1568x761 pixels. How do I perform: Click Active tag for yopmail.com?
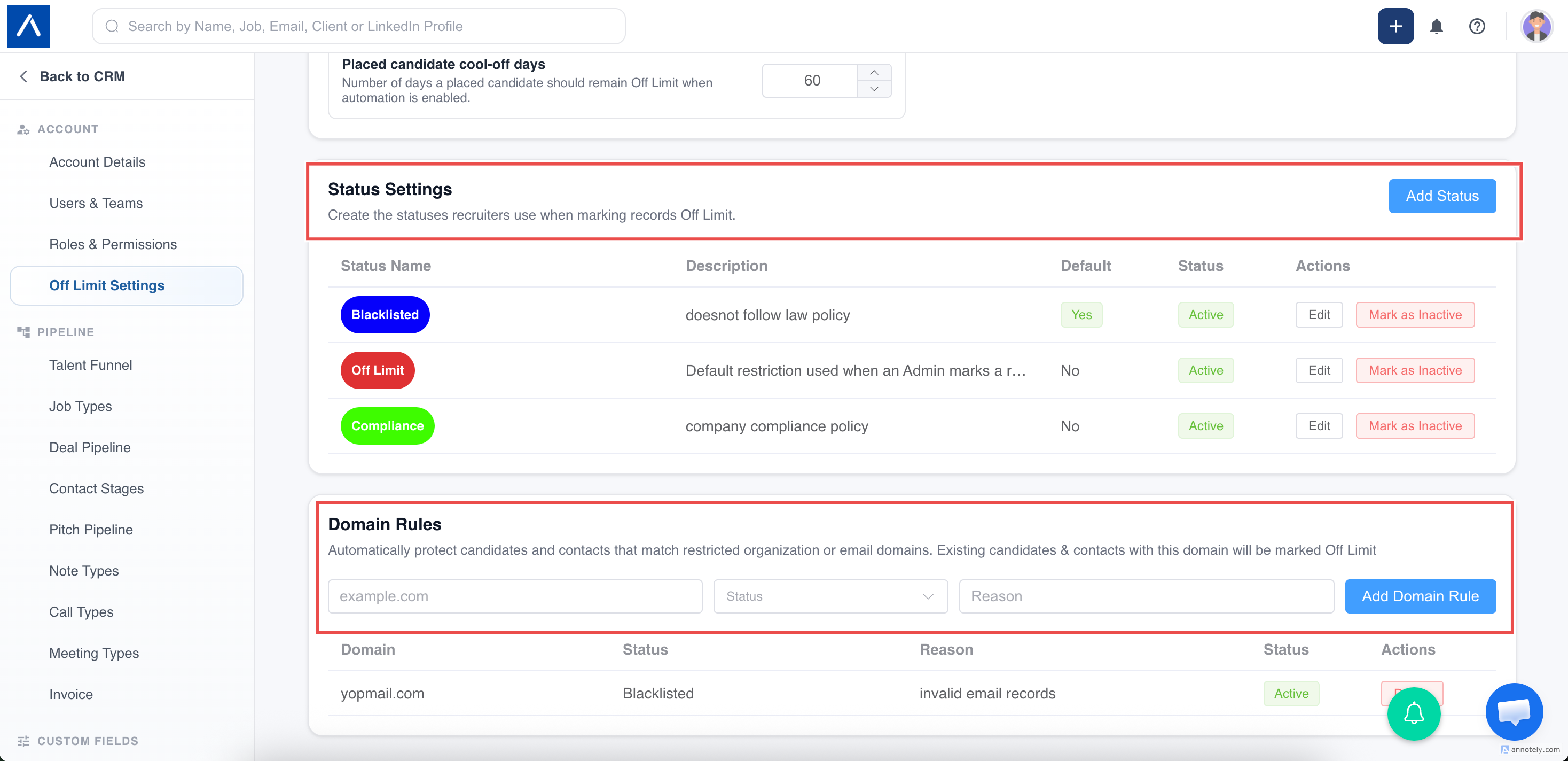1291,693
